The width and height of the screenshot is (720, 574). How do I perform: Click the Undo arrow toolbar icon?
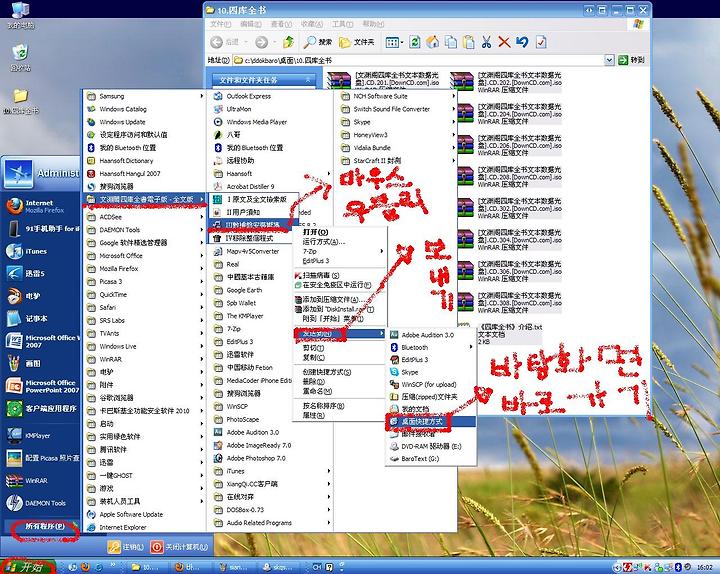(x=522, y=42)
